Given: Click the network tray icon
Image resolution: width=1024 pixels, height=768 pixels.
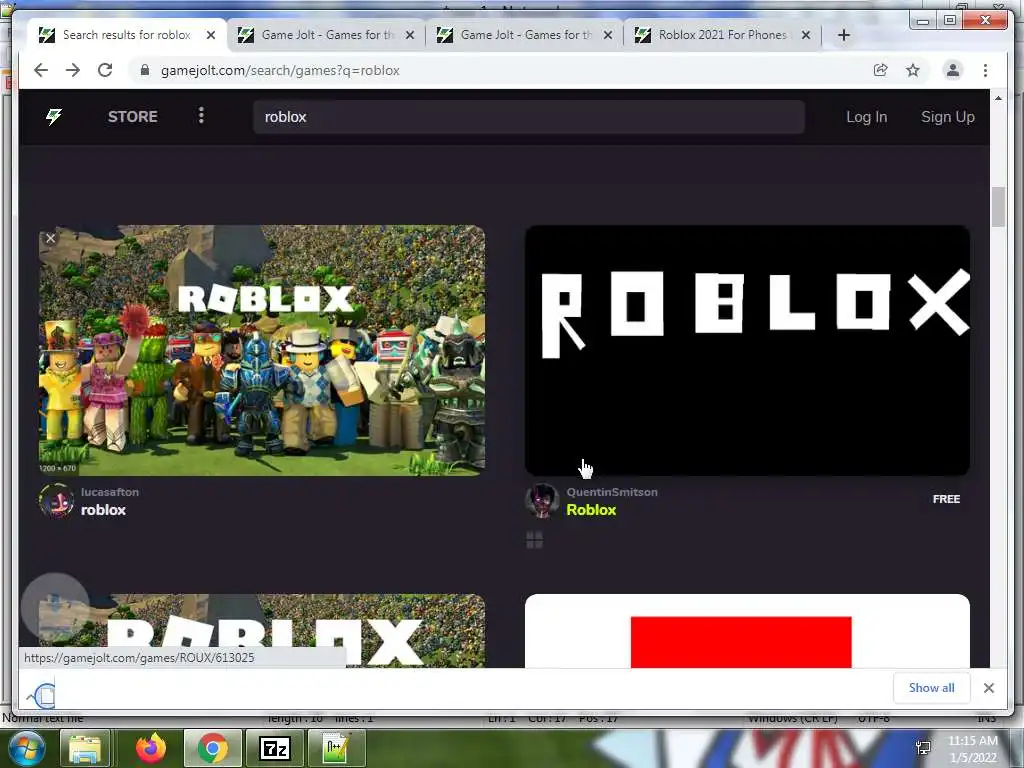Looking at the screenshot, I should point(923,748).
